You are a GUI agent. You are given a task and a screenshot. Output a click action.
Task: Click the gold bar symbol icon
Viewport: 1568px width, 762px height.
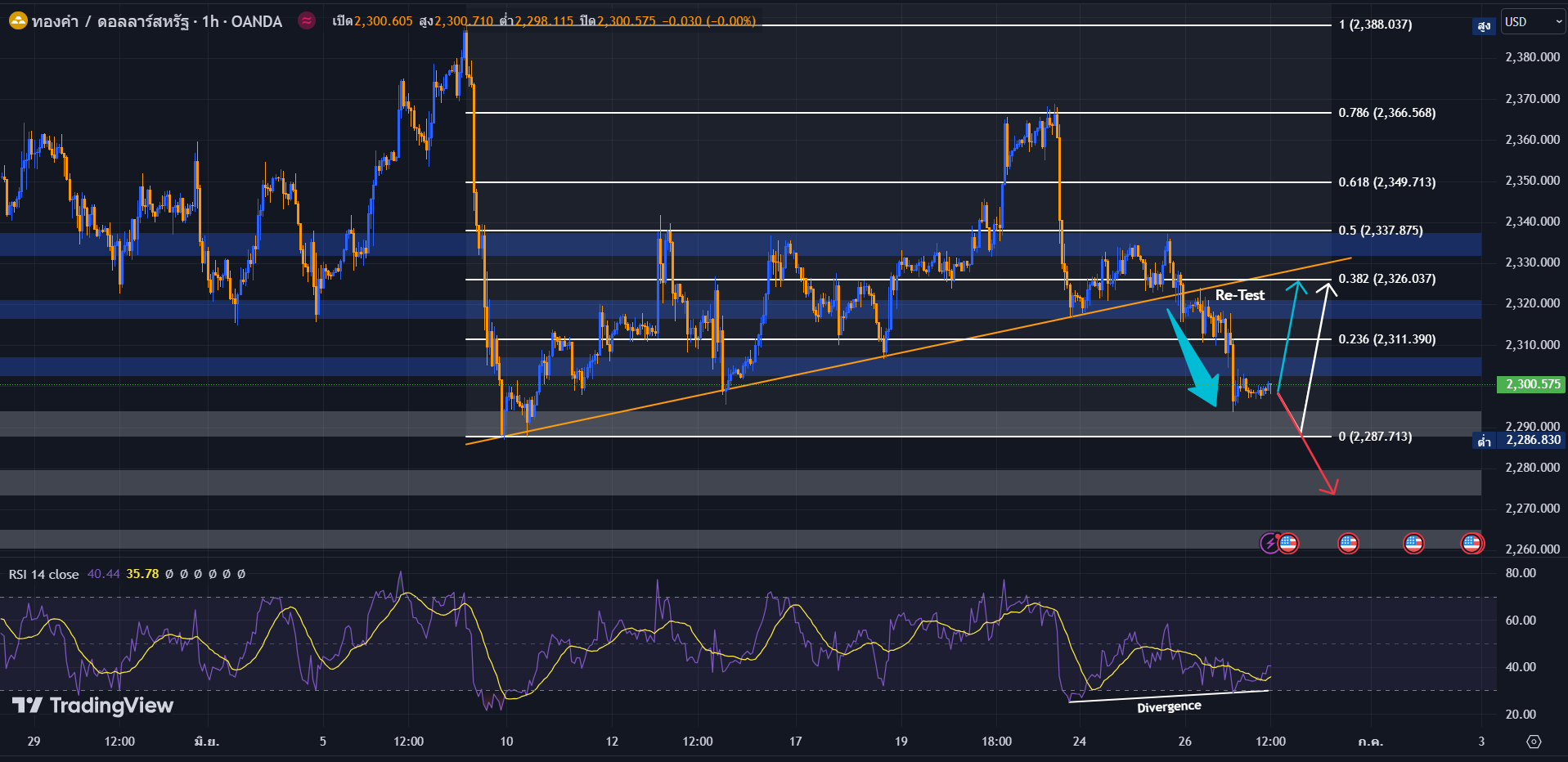click(17, 21)
